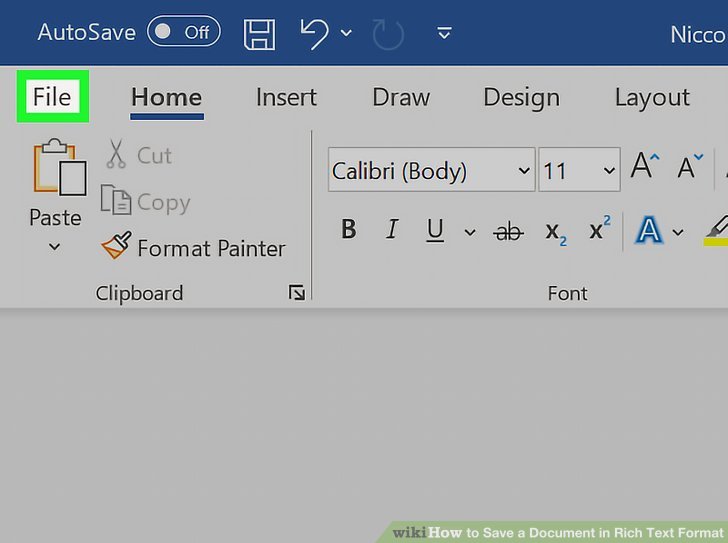Click the Copy button
The image size is (728, 543).
pyautogui.click(x=145, y=201)
